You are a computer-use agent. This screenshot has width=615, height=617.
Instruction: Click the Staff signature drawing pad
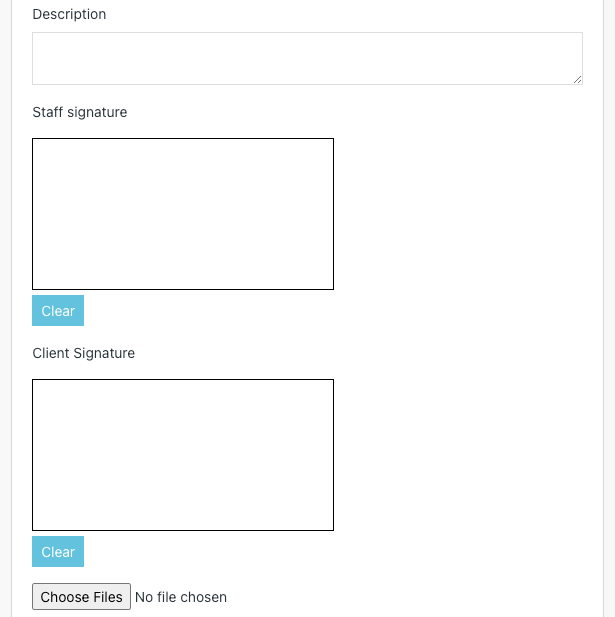coord(183,214)
